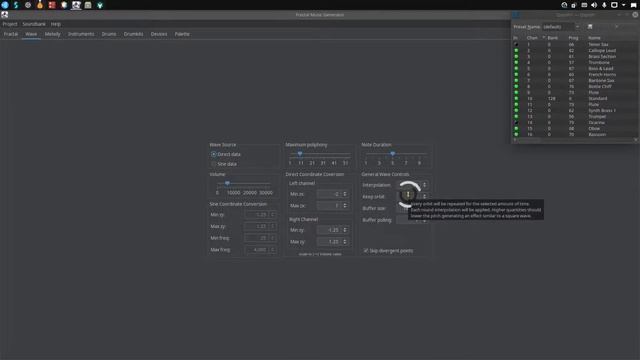Image resolution: width=640 pixels, height=360 pixels.
Task: Select the Standard drum channel row
Action: 575,98
